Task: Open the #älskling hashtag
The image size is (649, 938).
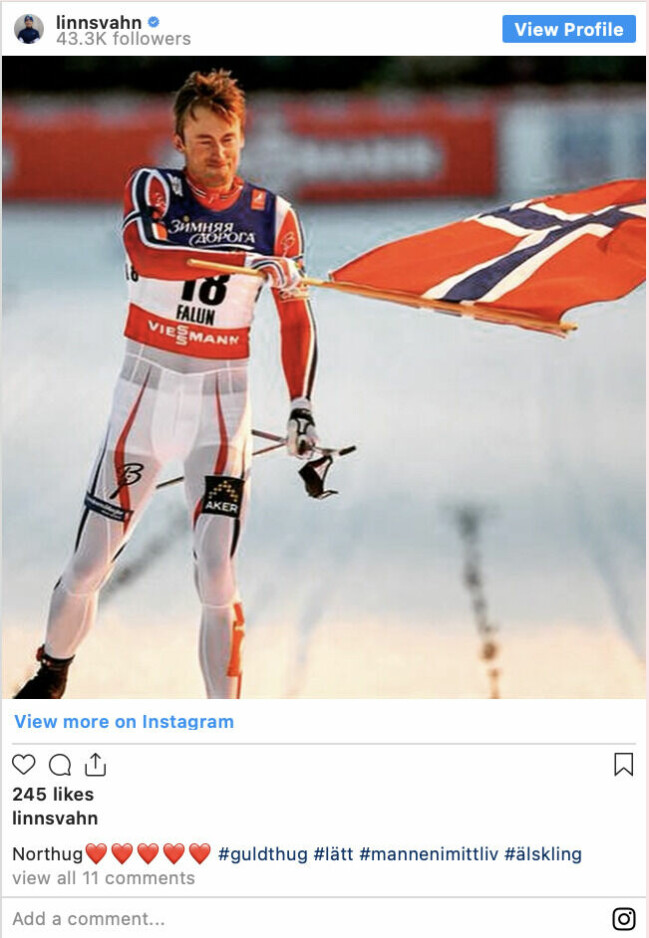Action: tap(543, 854)
